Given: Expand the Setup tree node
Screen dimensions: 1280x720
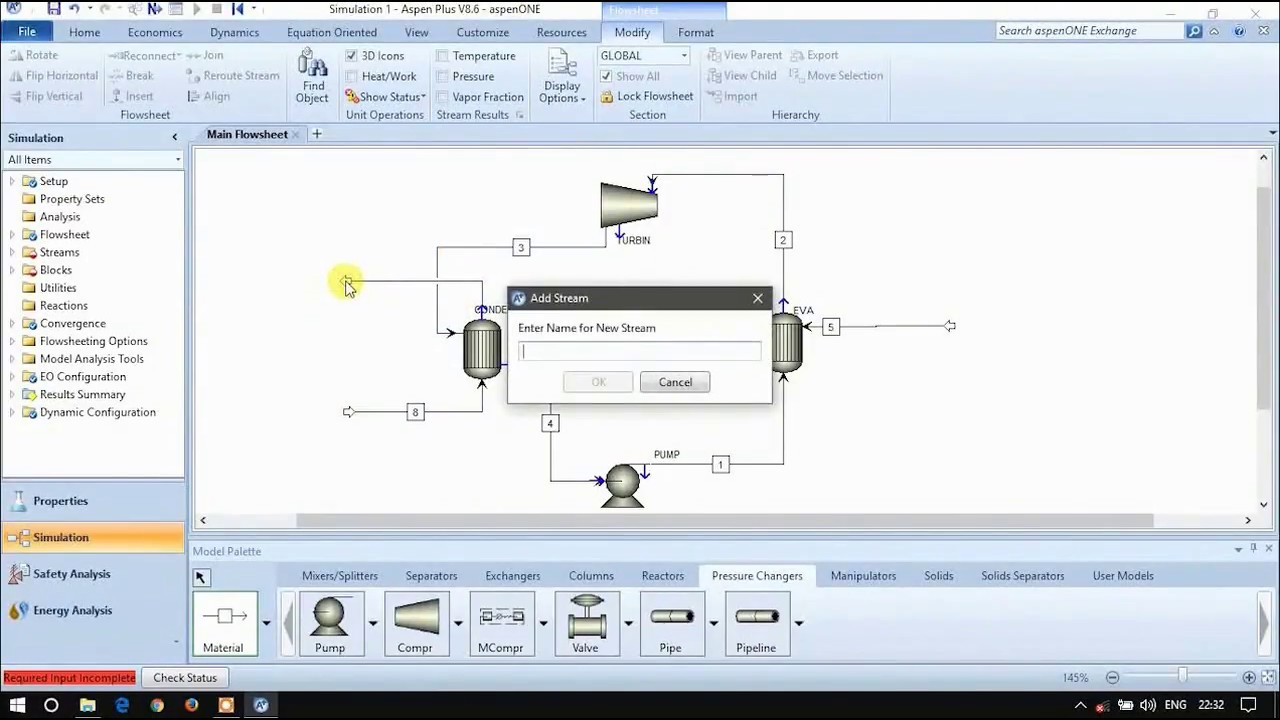Looking at the screenshot, I should click(x=12, y=181).
